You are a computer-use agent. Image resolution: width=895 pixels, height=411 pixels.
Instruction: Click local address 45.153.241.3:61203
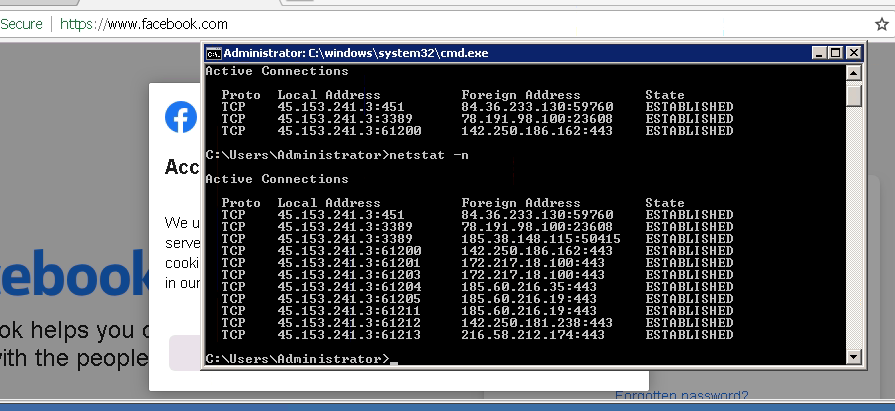(x=349, y=275)
